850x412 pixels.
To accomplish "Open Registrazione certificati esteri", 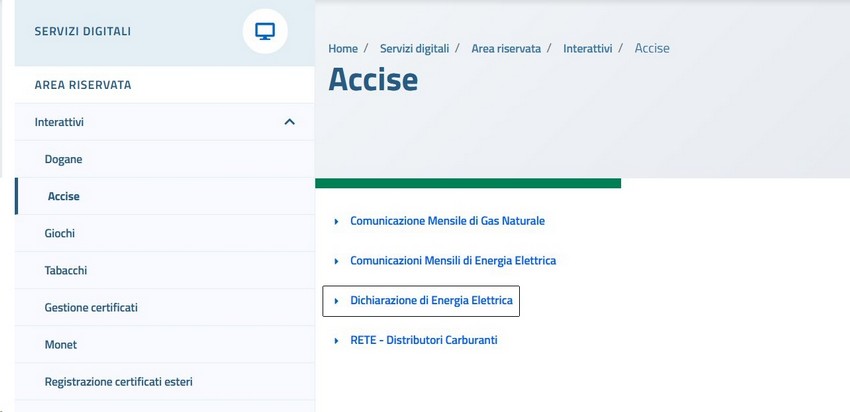I will (119, 382).
